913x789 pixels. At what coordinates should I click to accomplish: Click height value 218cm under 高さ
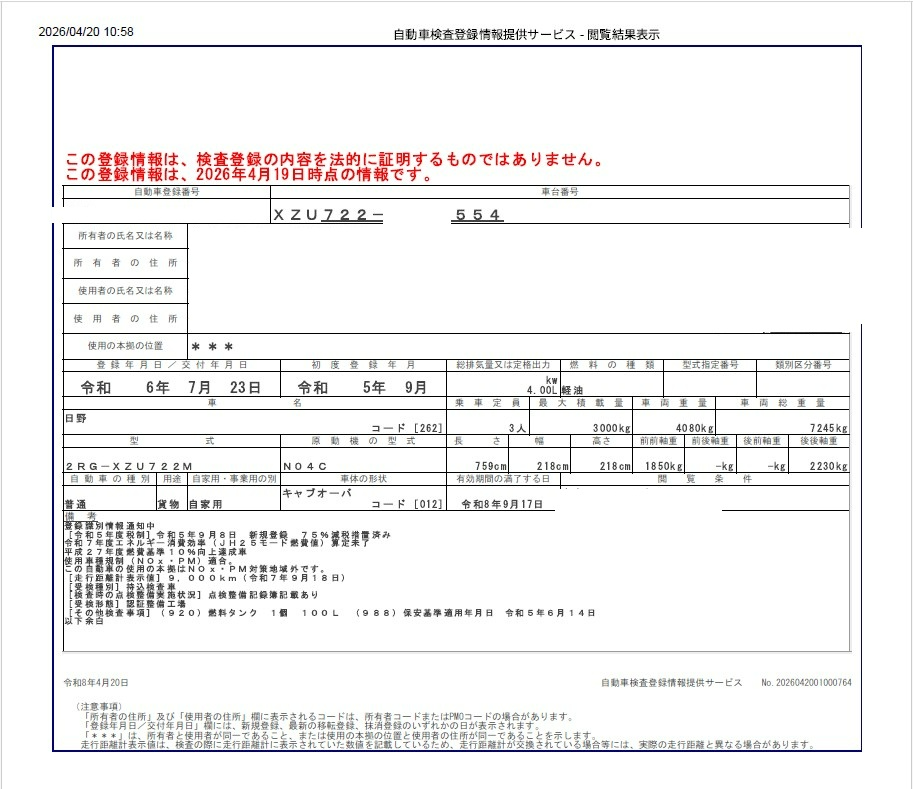pyautogui.click(x=615, y=466)
